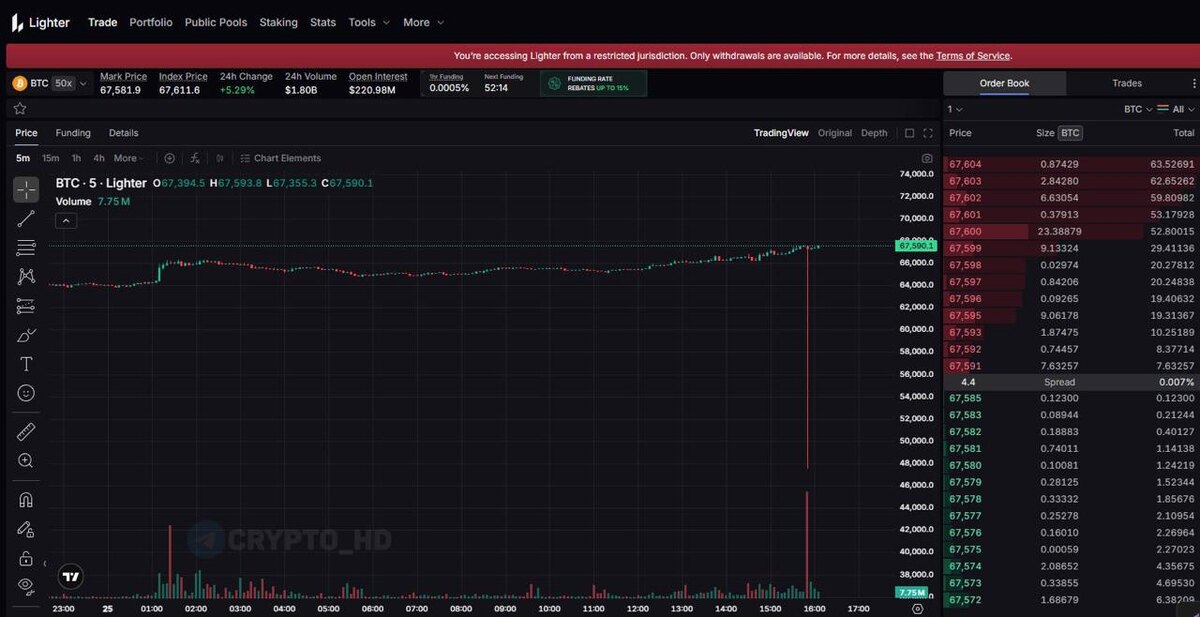The image size is (1200, 617).
Task: Click ask price 67,600 in order book
Action: pyautogui.click(x=965, y=231)
